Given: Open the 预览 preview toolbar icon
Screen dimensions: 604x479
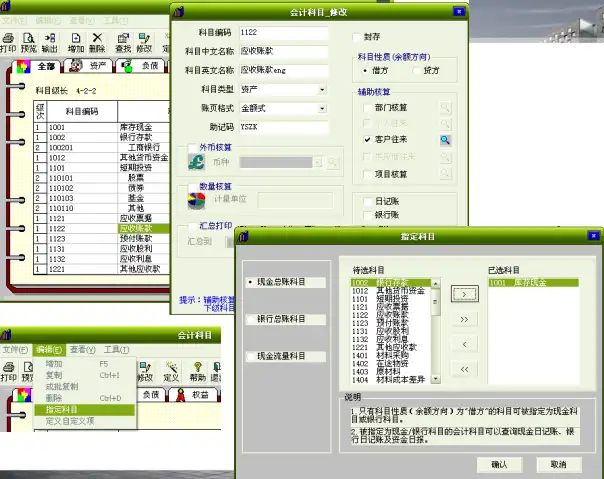Looking at the screenshot, I should click(29, 42).
